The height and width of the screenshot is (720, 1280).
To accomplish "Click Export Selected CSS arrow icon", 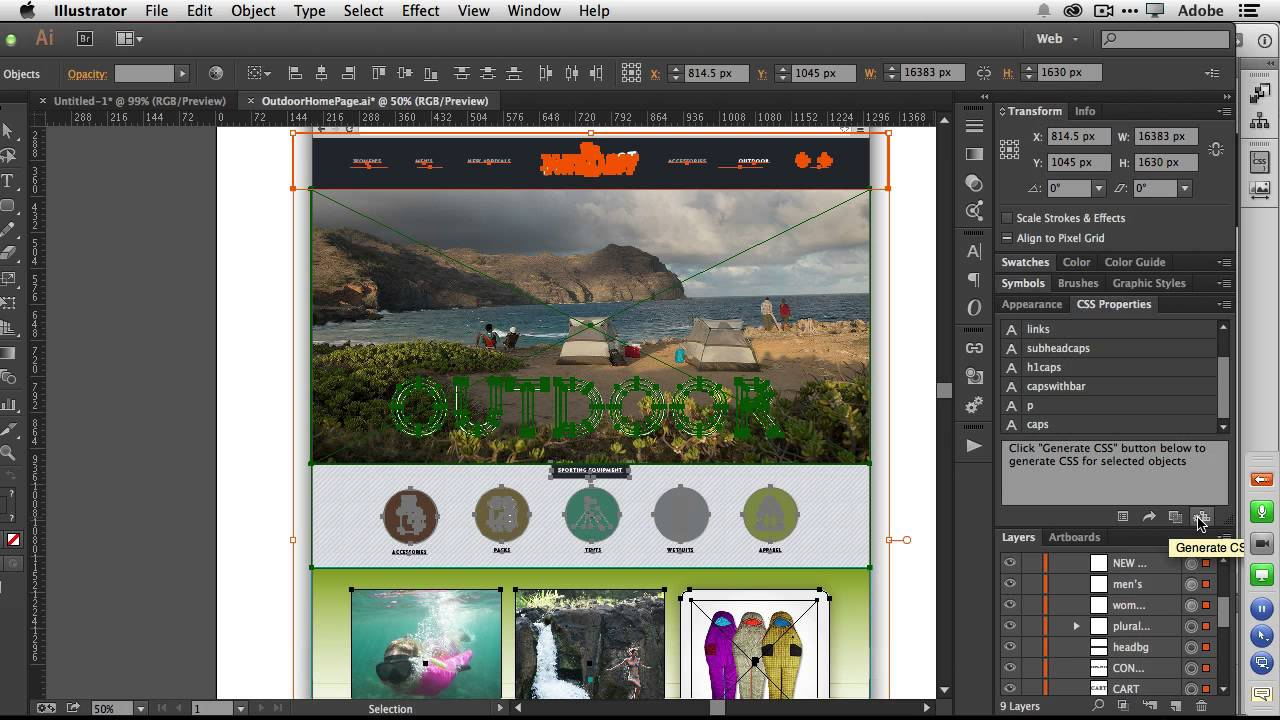I will [1149, 517].
